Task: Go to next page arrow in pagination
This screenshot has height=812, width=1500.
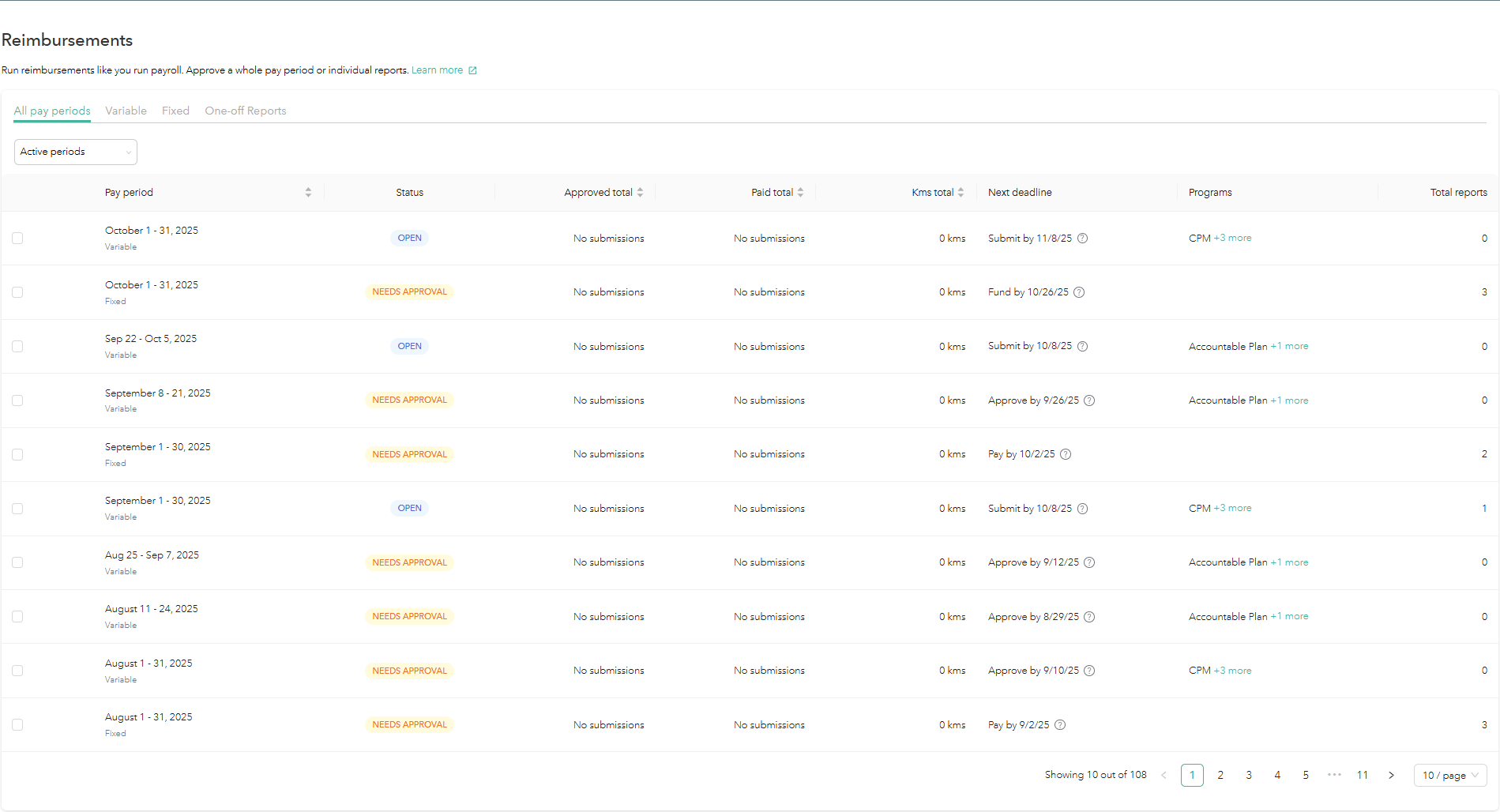Action: 1391,776
